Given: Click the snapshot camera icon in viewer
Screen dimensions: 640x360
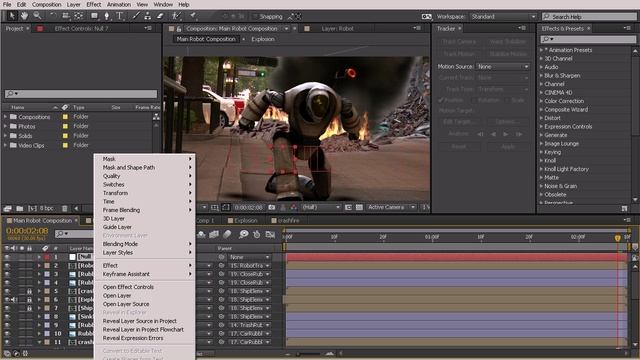Looking at the screenshot, I should (x=272, y=207).
